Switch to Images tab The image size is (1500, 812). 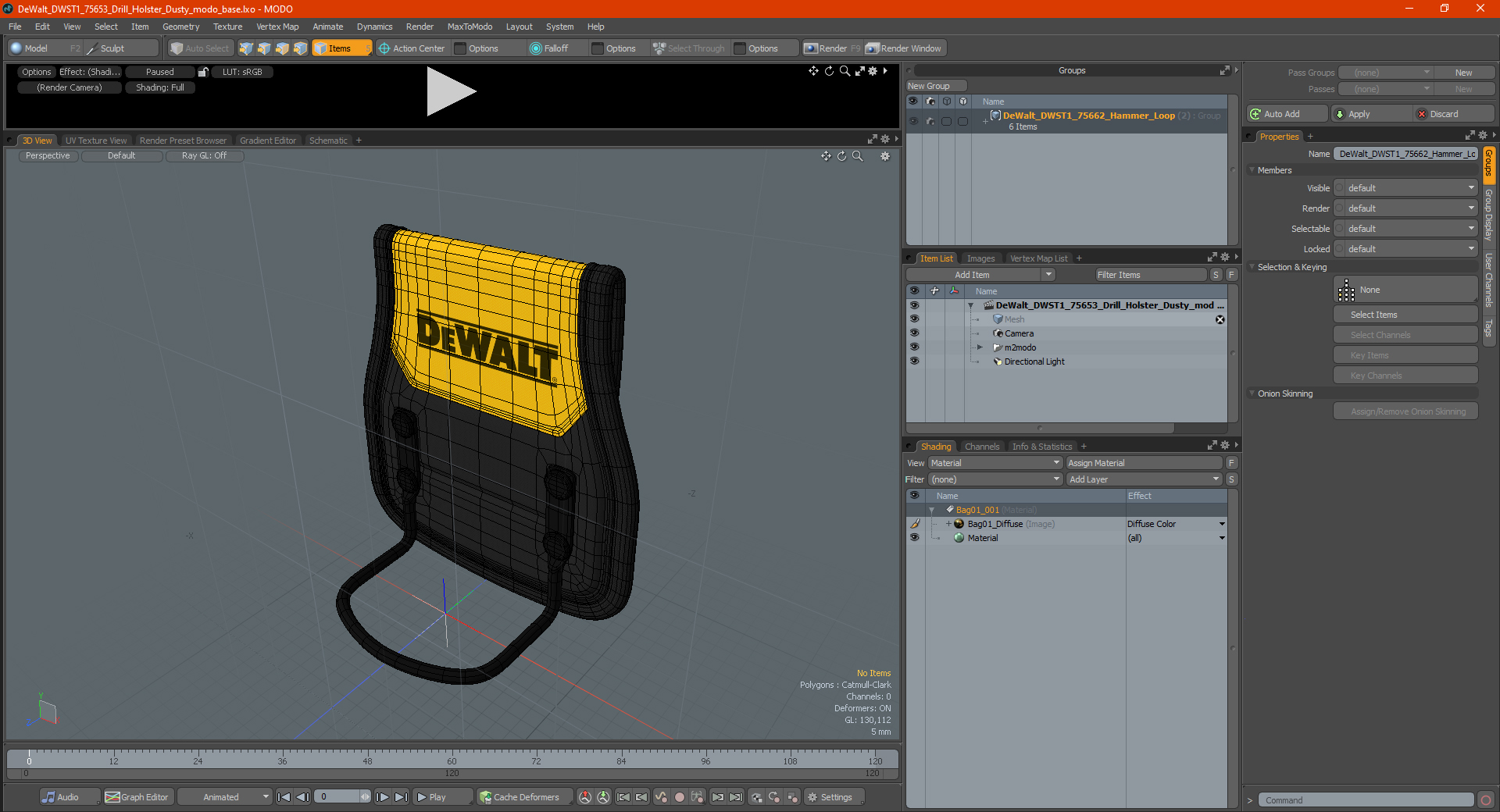click(x=980, y=258)
